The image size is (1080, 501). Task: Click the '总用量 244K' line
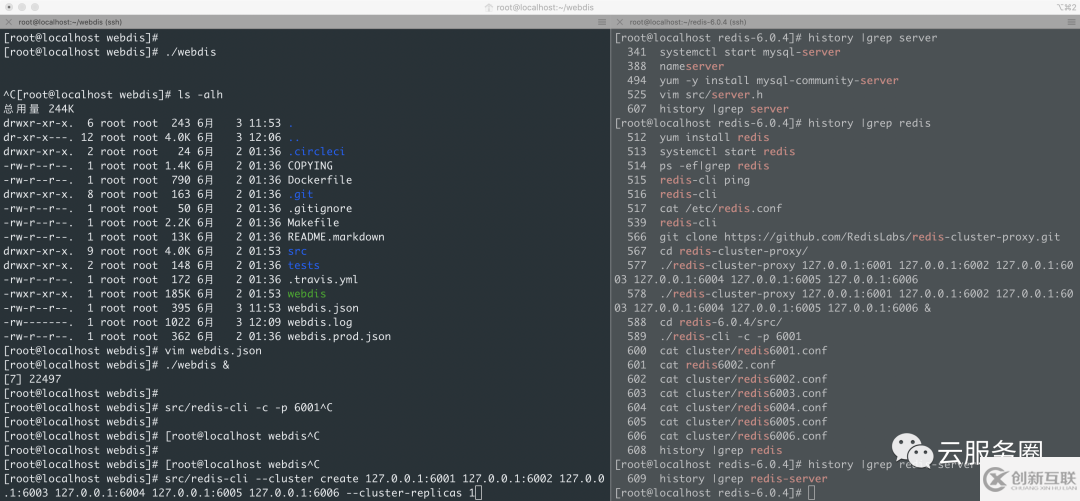39,109
